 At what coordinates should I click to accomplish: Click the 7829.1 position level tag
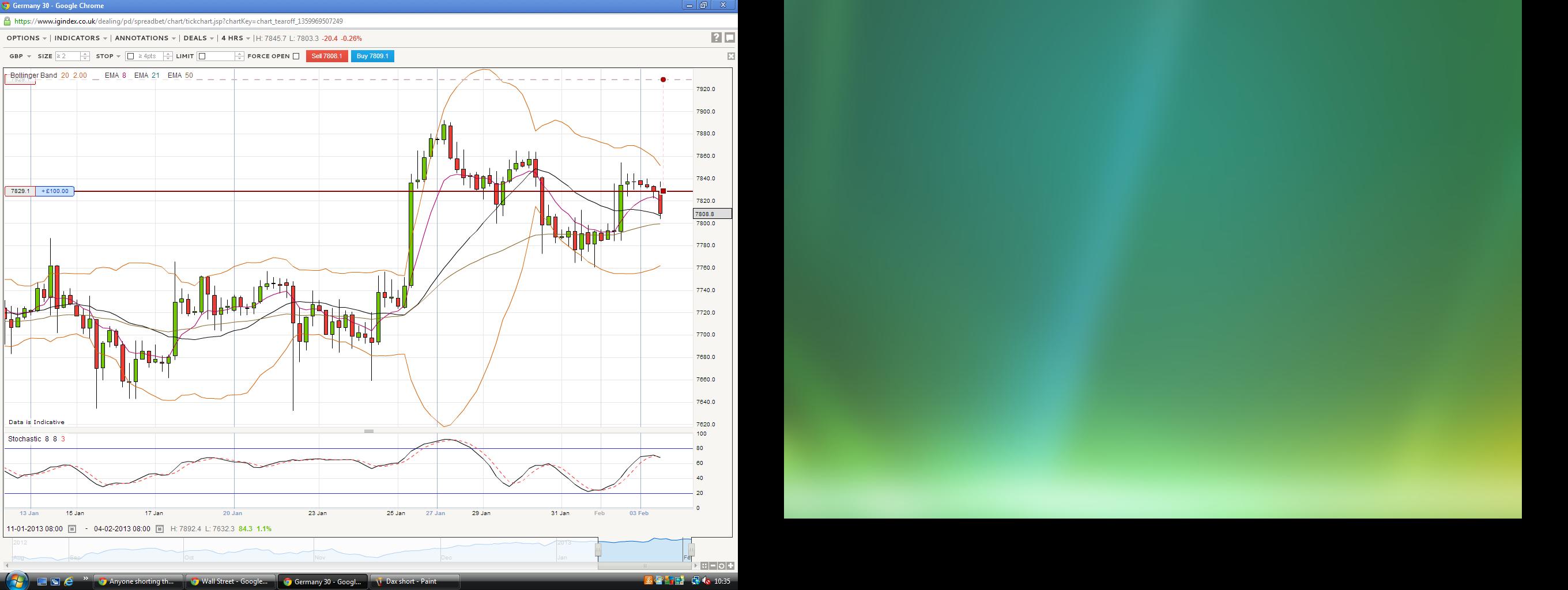pyautogui.click(x=20, y=191)
